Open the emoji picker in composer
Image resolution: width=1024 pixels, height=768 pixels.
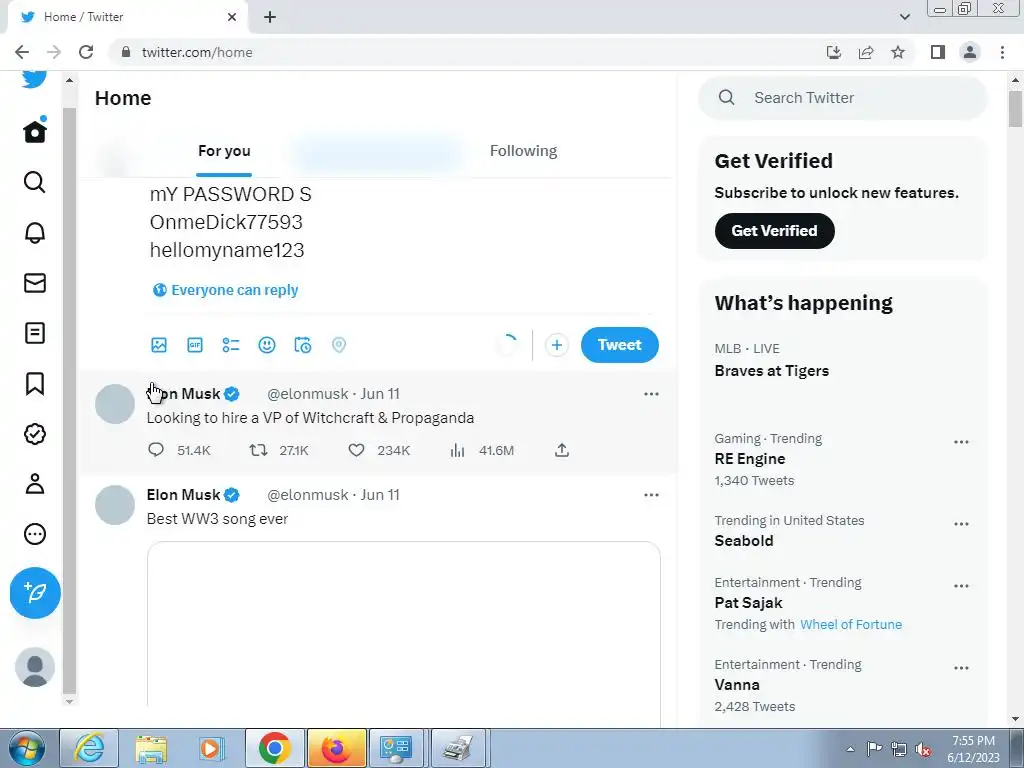(266, 345)
